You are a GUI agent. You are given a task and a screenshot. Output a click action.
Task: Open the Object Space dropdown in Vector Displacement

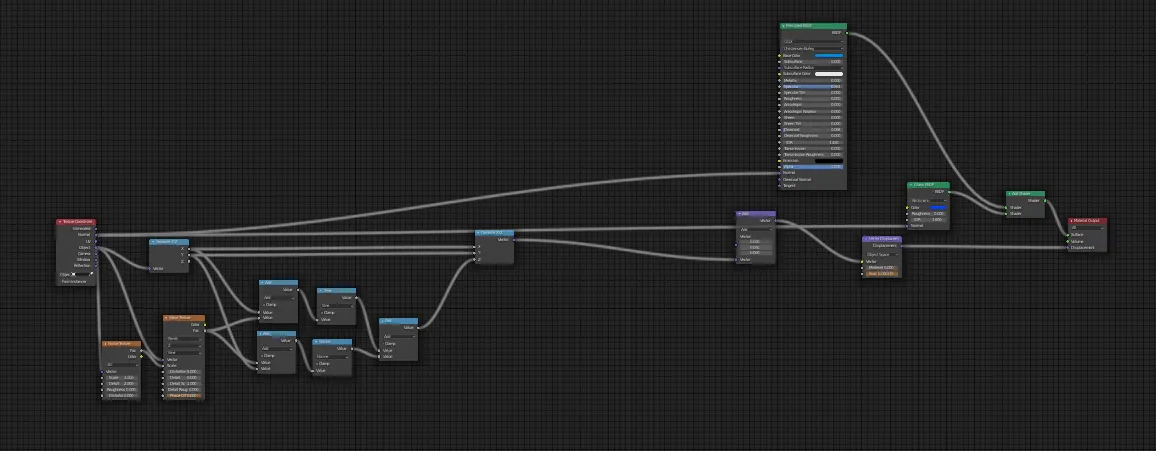[882, 254]
